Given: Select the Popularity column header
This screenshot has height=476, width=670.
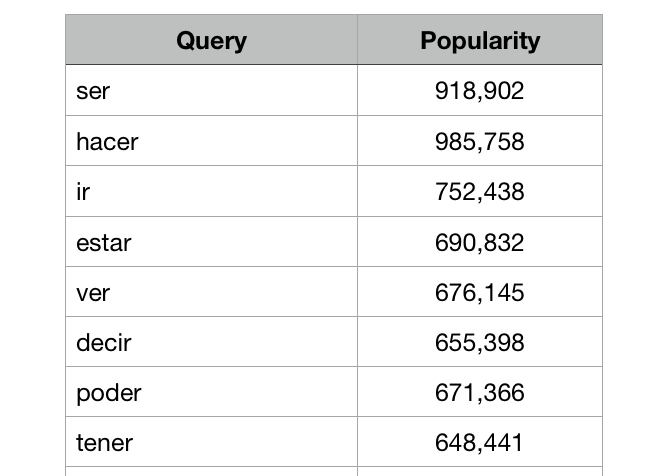Looking at the screenshot, I should [x=480, y=41].
